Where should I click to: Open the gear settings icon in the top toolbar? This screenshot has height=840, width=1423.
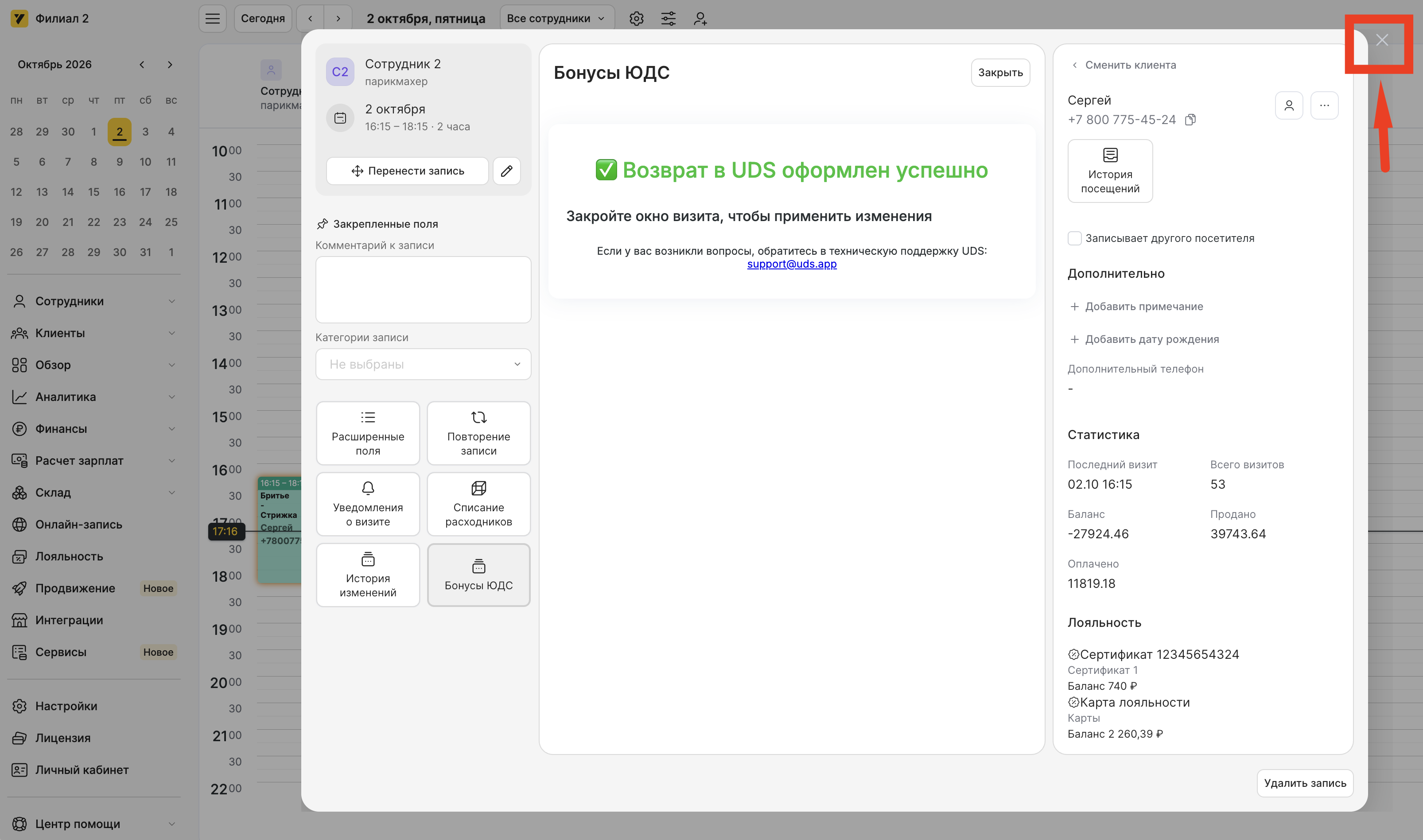[x=636, y=19]
